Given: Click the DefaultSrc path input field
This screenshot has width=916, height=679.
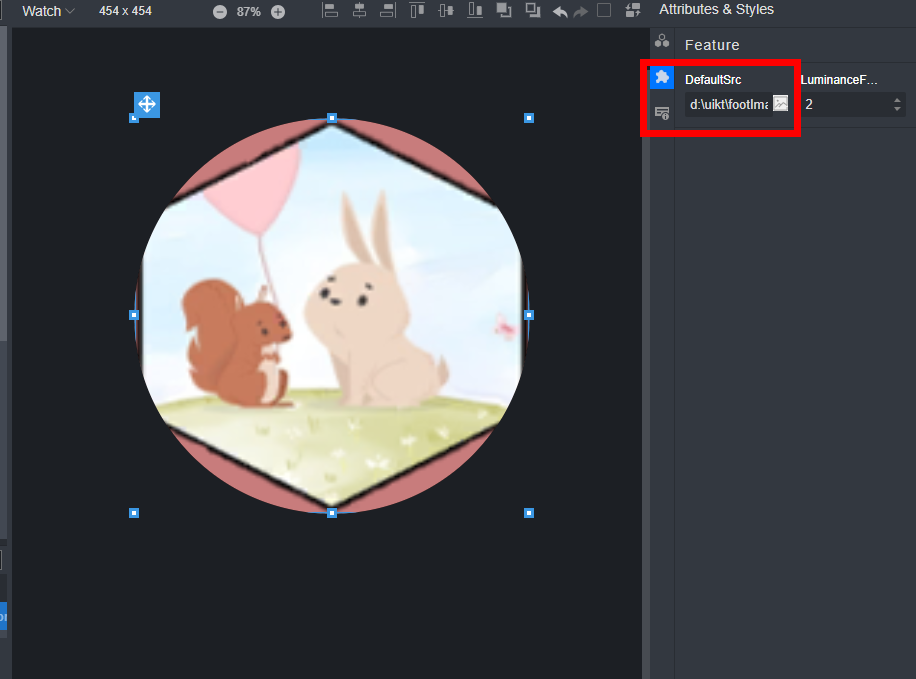Looking at the screenshot, I should click(x=728, y=104).
